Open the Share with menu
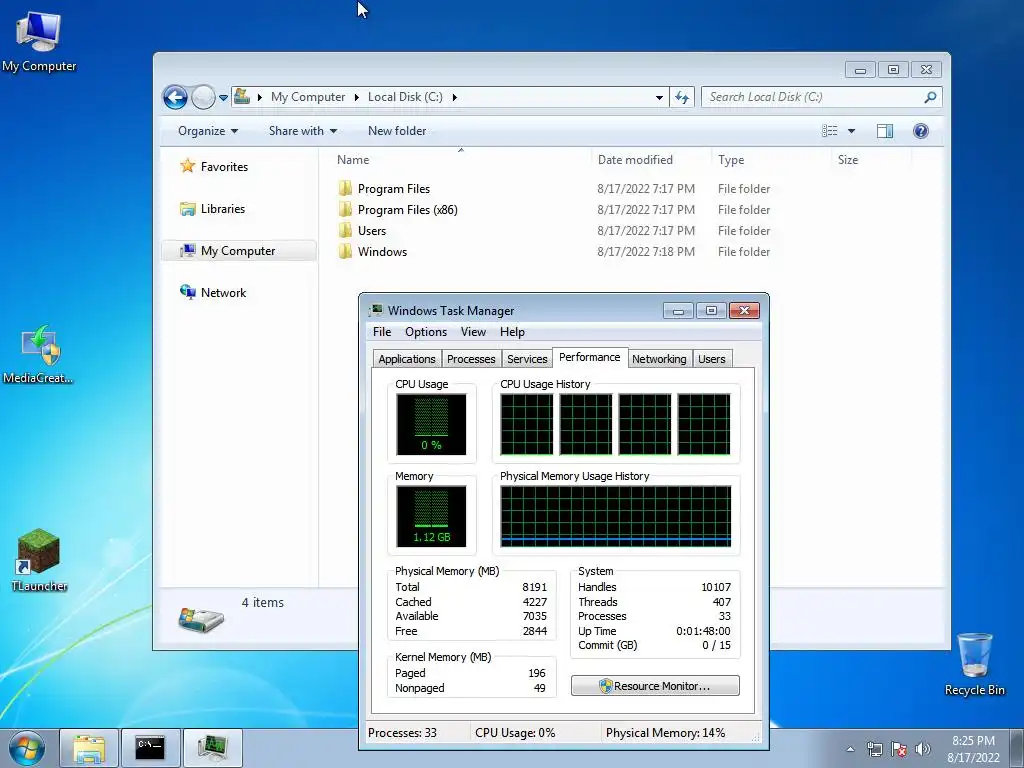Image resolution: width=1024 pixels, height=768 pixels. [x=302, y=131]
